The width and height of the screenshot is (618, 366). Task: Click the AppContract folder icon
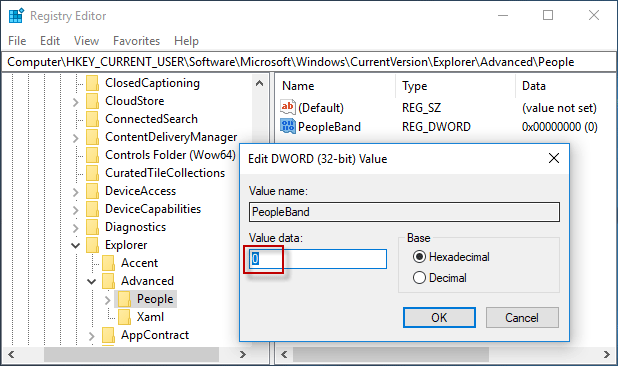108,335
